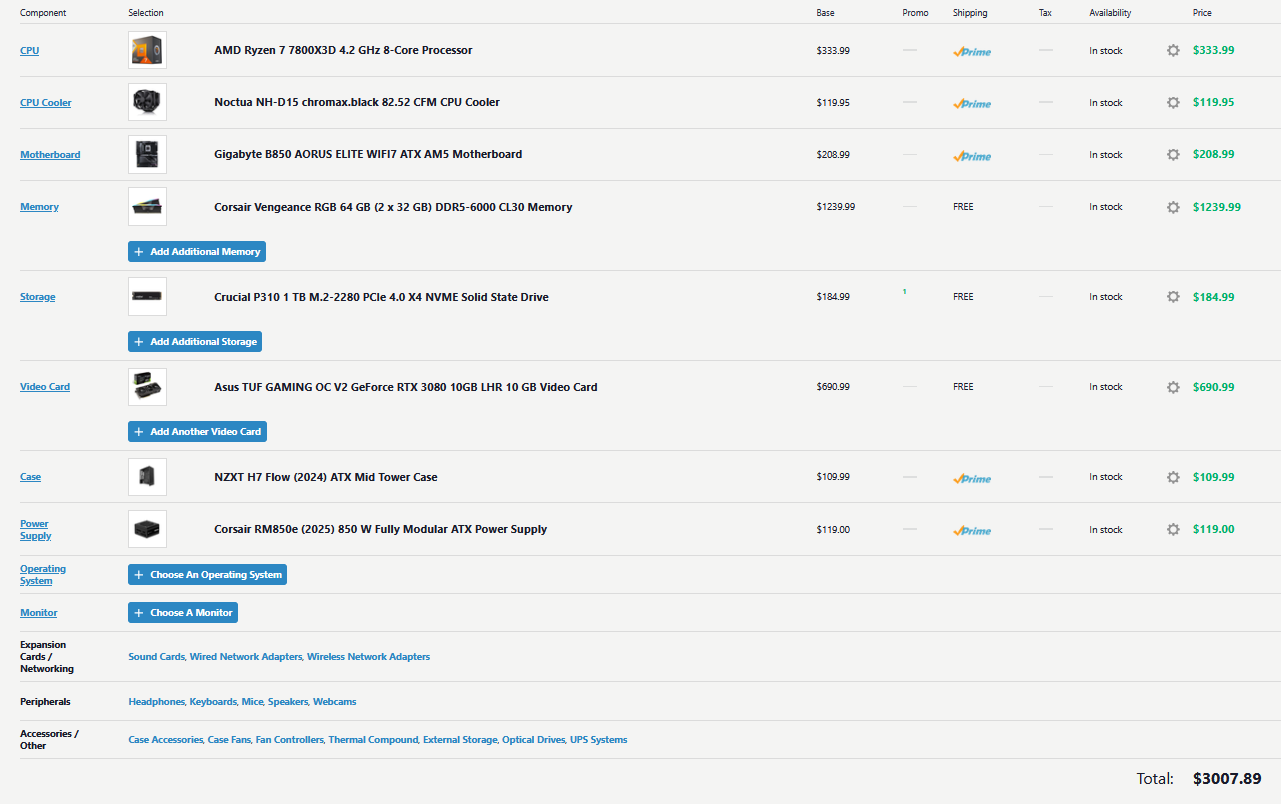
Task: Browse Webcams peripherals link
Action: (335, 702)
